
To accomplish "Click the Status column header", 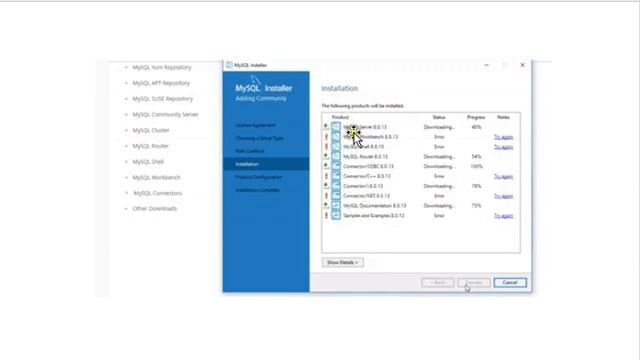I will coord(439,117).
